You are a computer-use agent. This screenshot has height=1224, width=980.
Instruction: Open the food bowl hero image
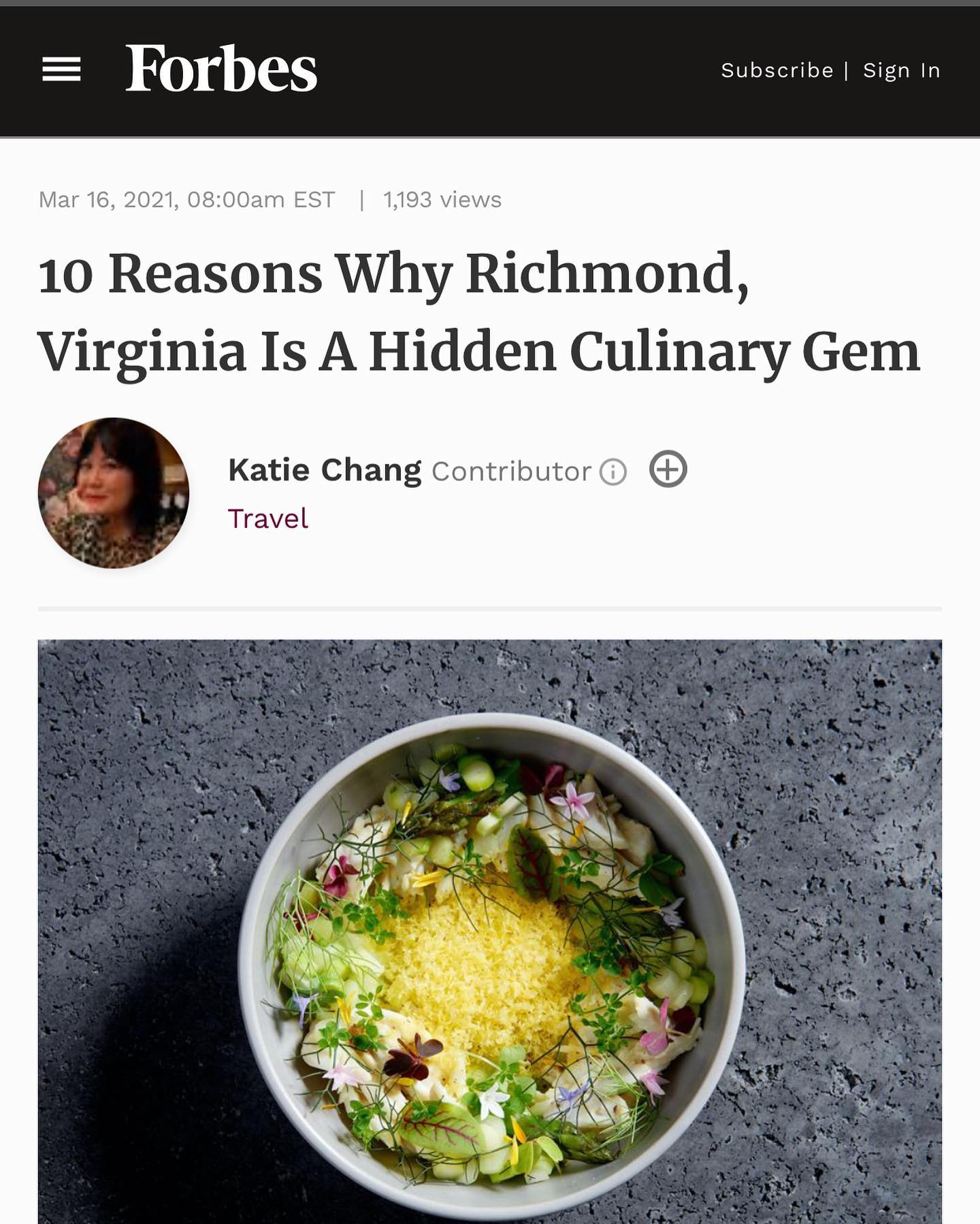[x=490, y=931]
